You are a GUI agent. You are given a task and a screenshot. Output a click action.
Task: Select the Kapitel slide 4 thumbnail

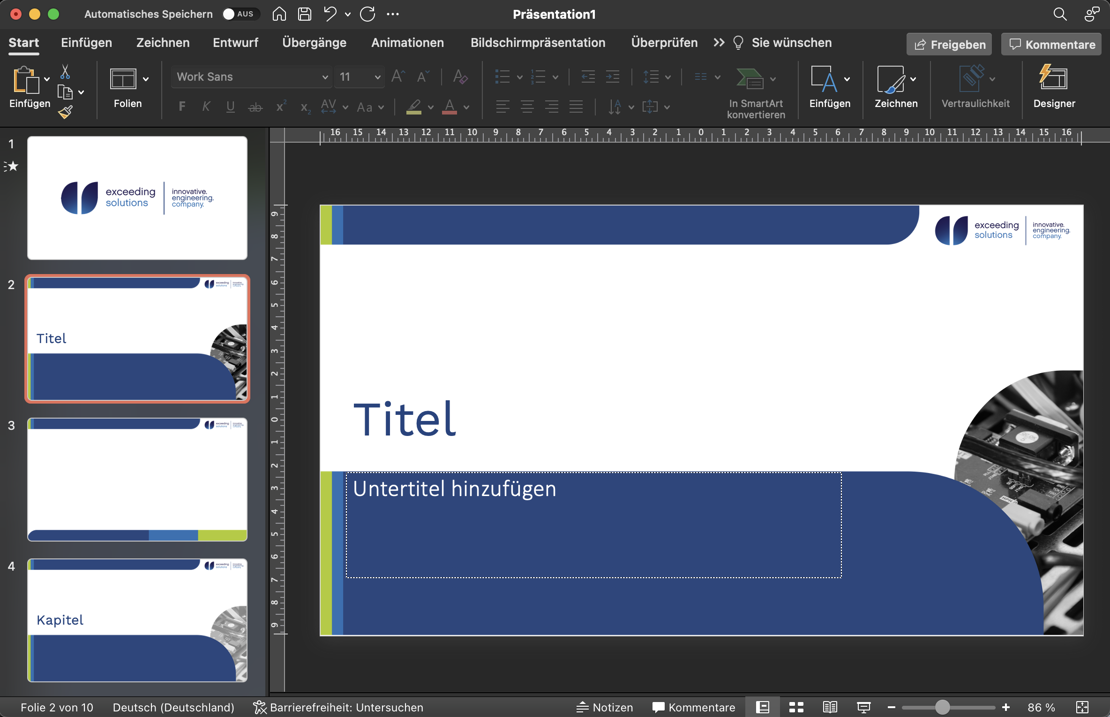[x=137, y=620]
